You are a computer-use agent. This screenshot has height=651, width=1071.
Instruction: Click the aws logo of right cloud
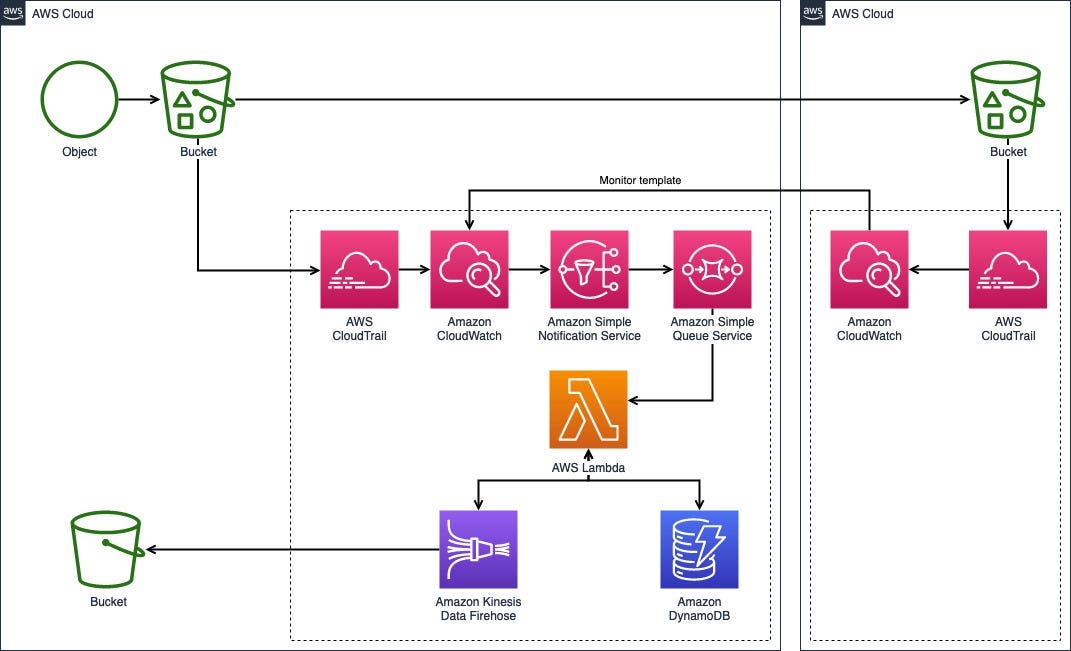pyautogui.click(x=813, y=12)
